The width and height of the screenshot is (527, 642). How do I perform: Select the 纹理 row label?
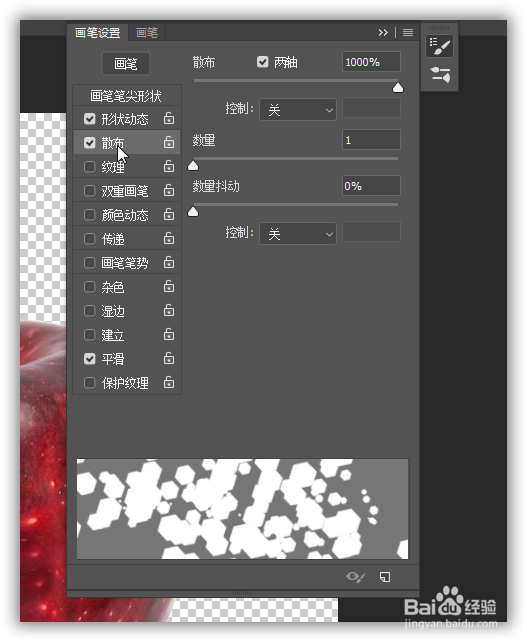click(113, 167)
